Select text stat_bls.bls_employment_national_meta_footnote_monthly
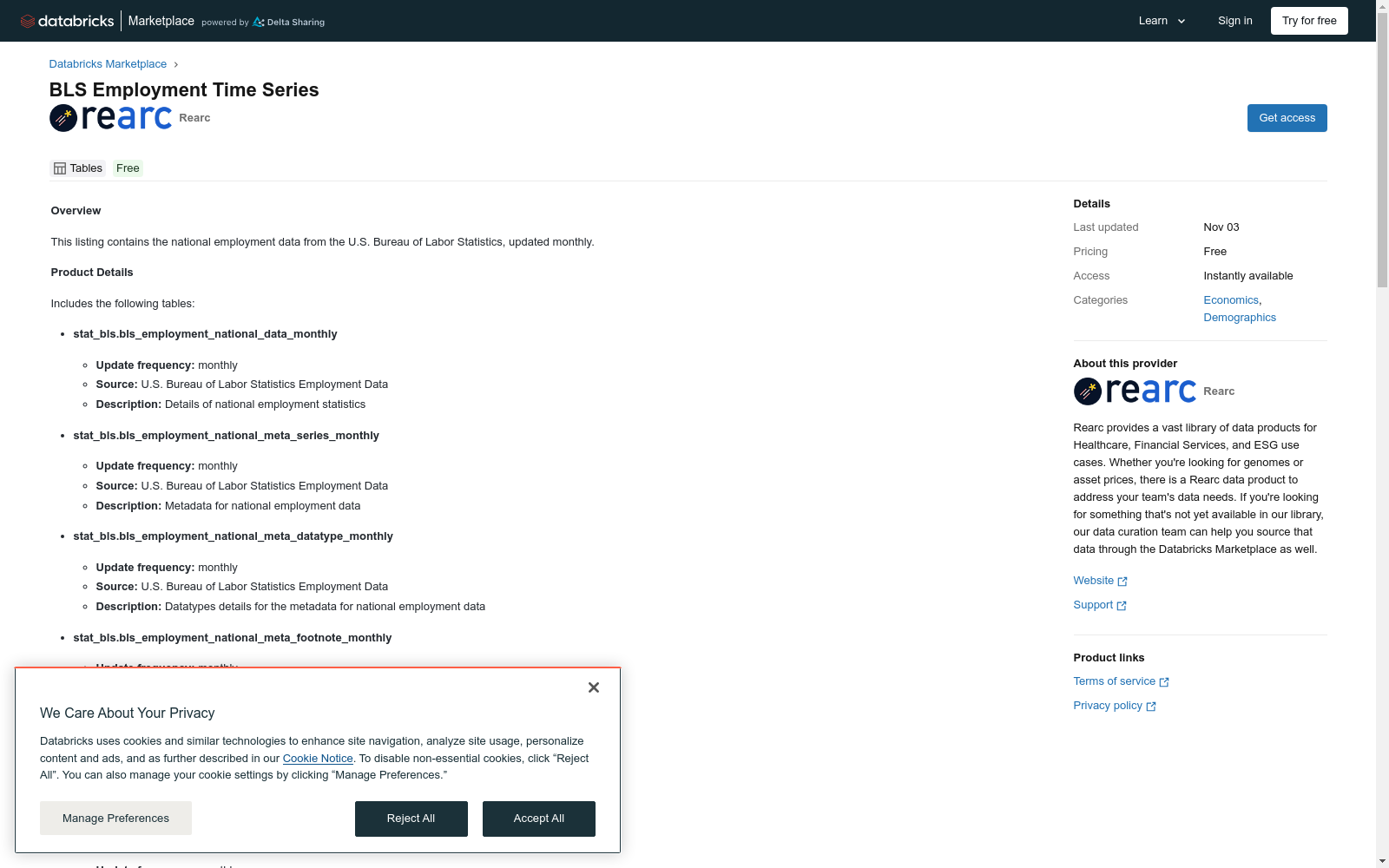The image size is (1389, 868). pyautogui.click(x=232, y=638)
